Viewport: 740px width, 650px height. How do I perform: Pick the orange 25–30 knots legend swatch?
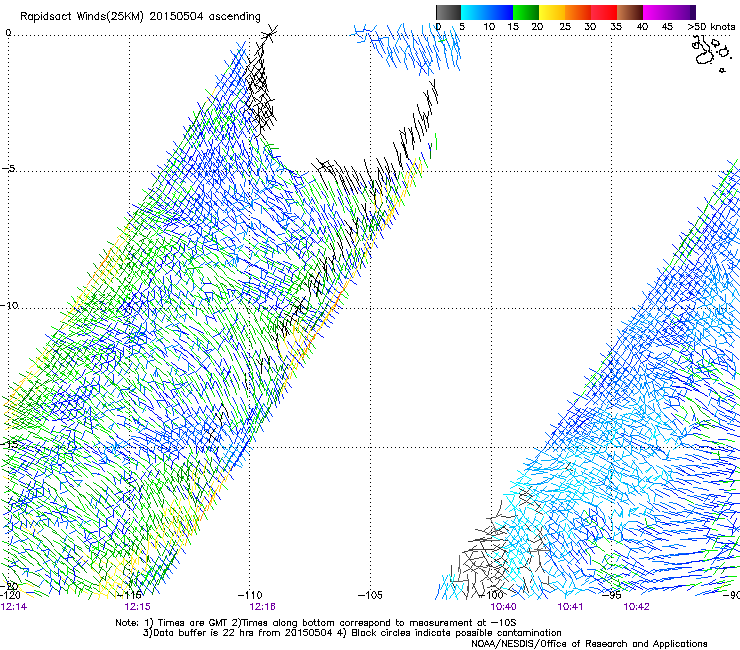pyautogui.click(x=578, y=12)
